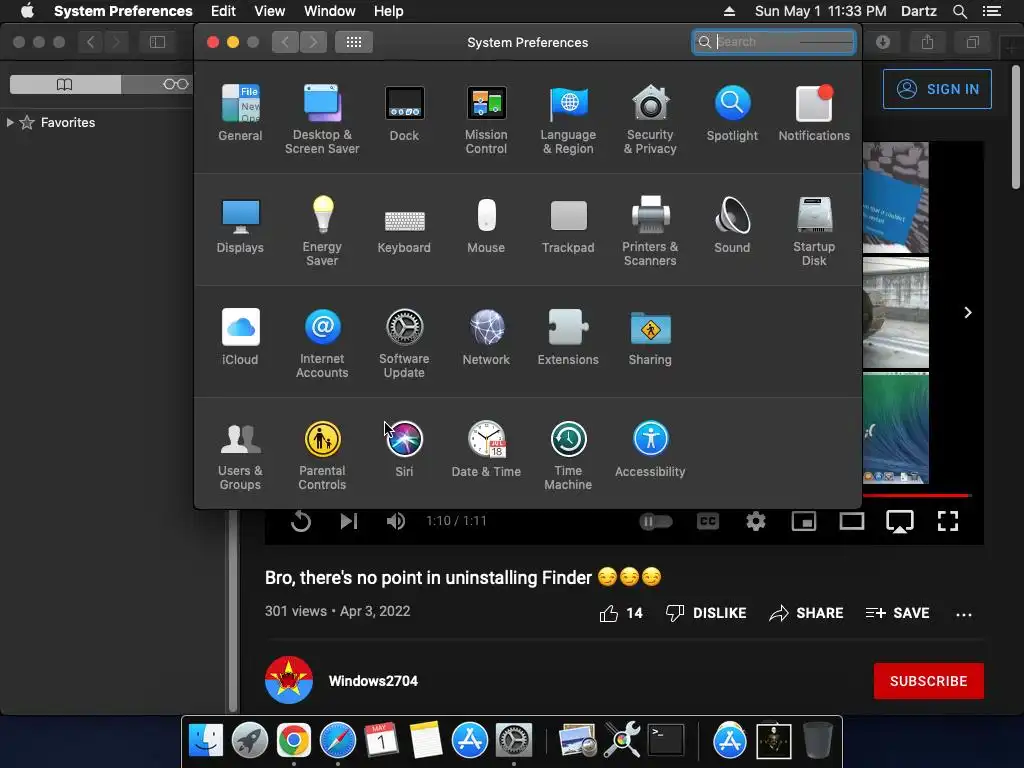Image resolution: width=1024 pixels, height=768 pixels.
Task: Open Internet Accounts pane
Action: click(322, 344)
